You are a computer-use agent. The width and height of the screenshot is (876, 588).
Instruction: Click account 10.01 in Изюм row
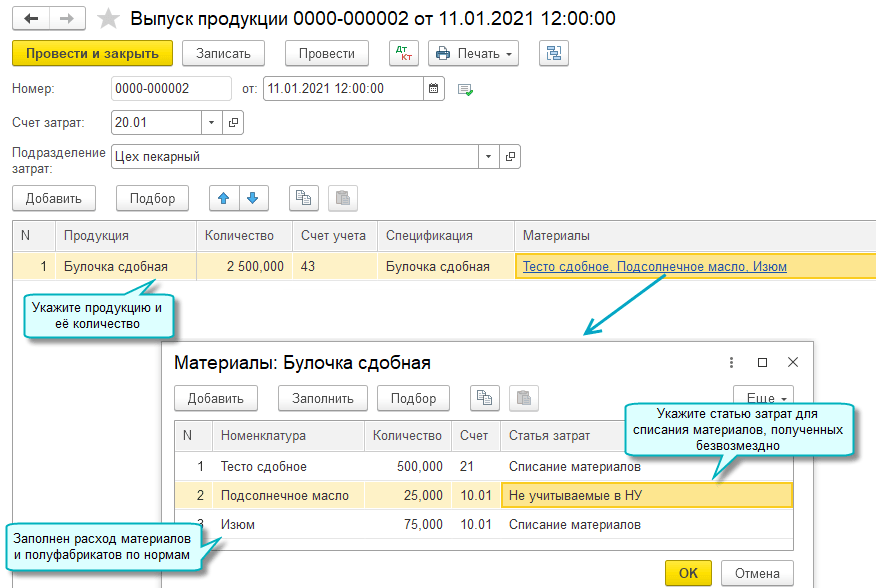pyautogui.click(x=476, y=524)
